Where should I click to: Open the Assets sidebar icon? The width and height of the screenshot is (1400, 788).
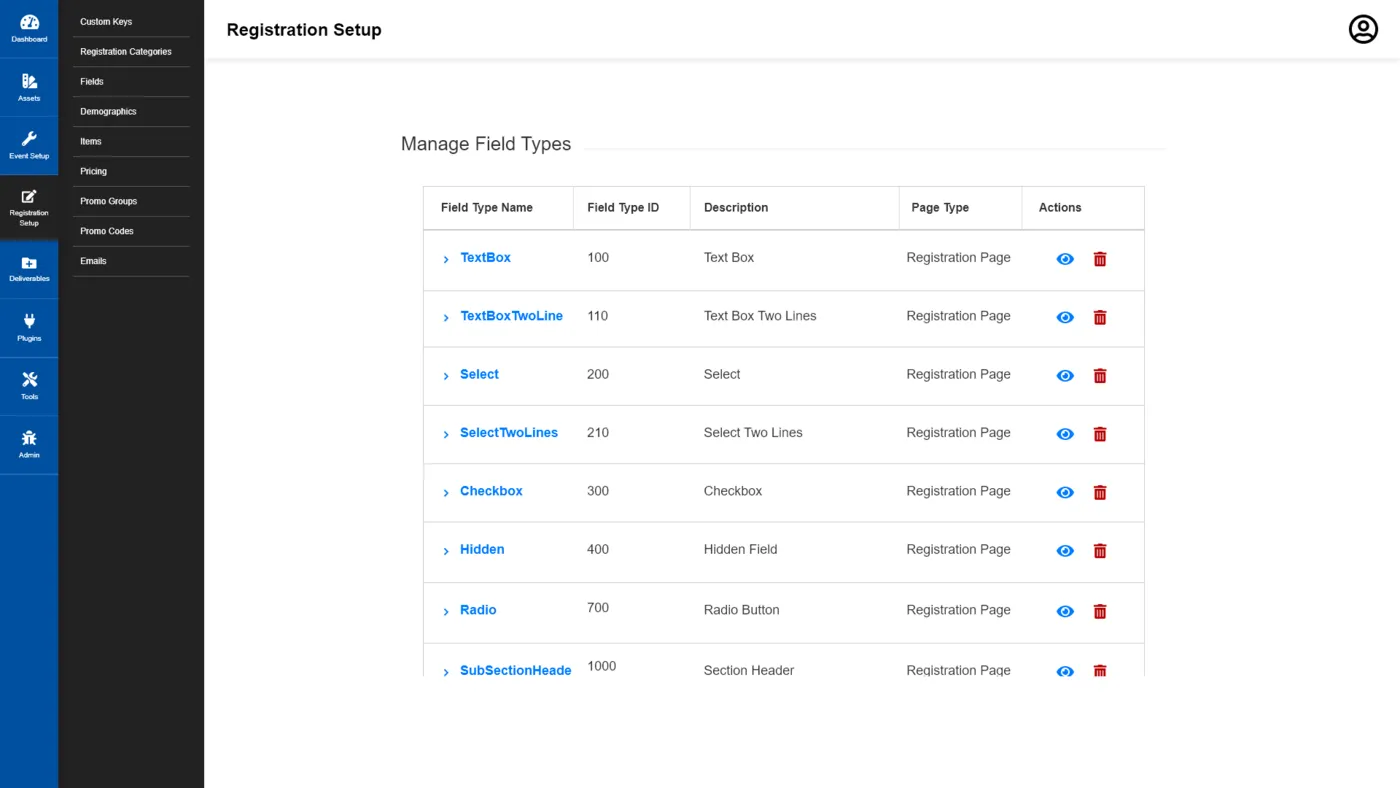pos(29,81)
